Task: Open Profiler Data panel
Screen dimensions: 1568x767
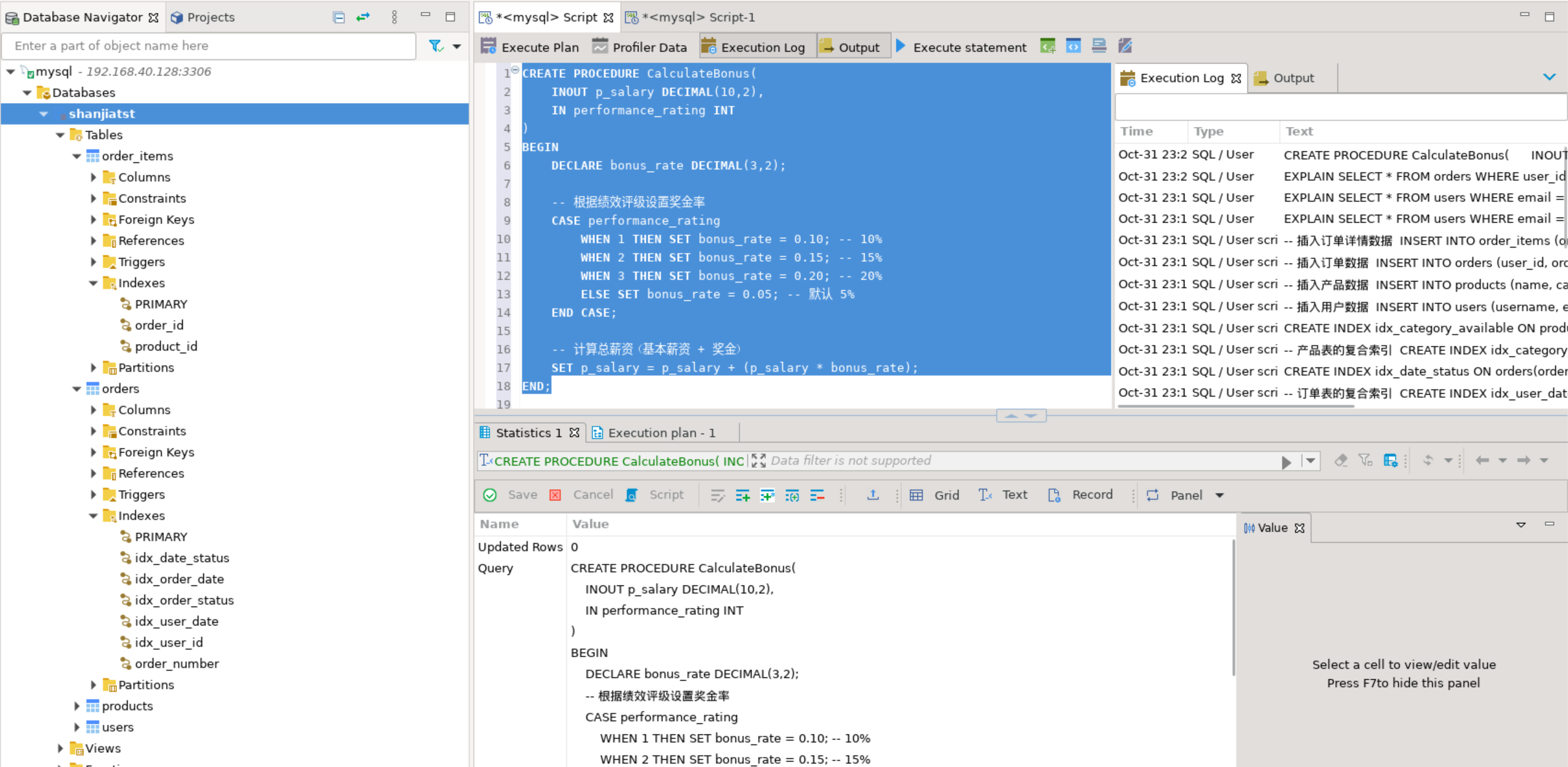Action: (639, 47)
